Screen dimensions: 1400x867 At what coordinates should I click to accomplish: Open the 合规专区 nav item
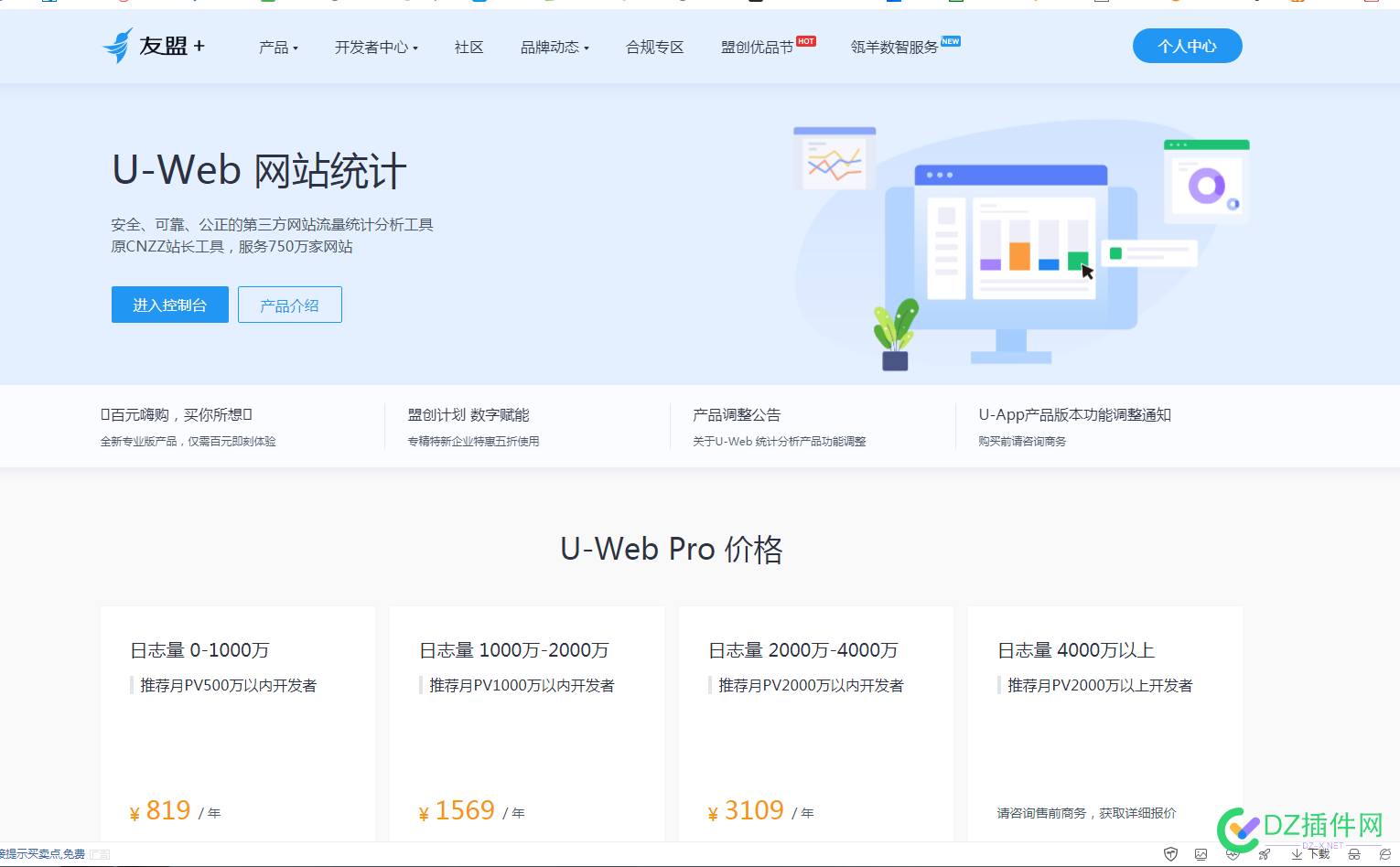tap(655, 47)
